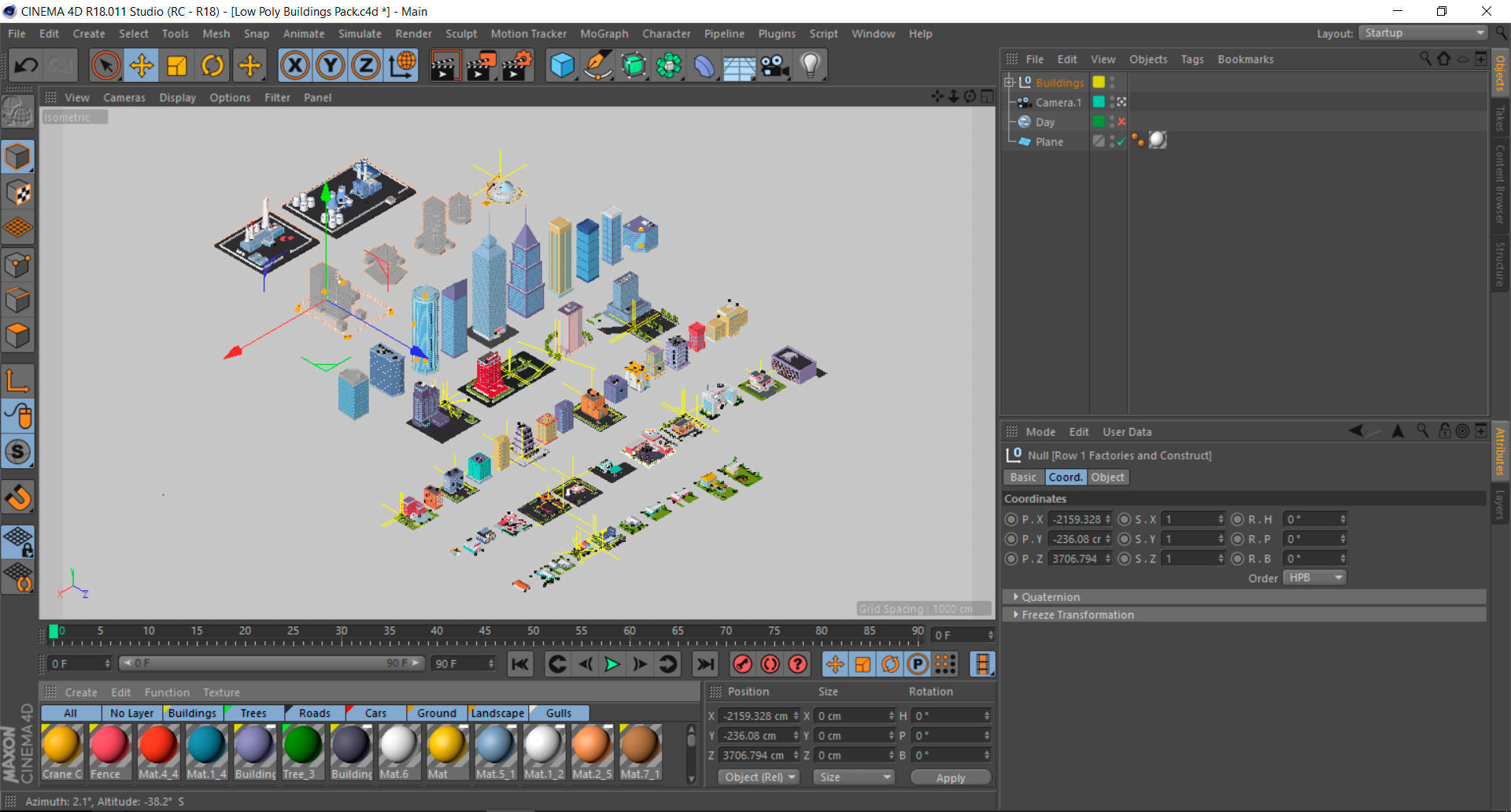The image size is (1511, 812).
Task: Open the rotation Order HPB dropdown
Action: 1315,578
